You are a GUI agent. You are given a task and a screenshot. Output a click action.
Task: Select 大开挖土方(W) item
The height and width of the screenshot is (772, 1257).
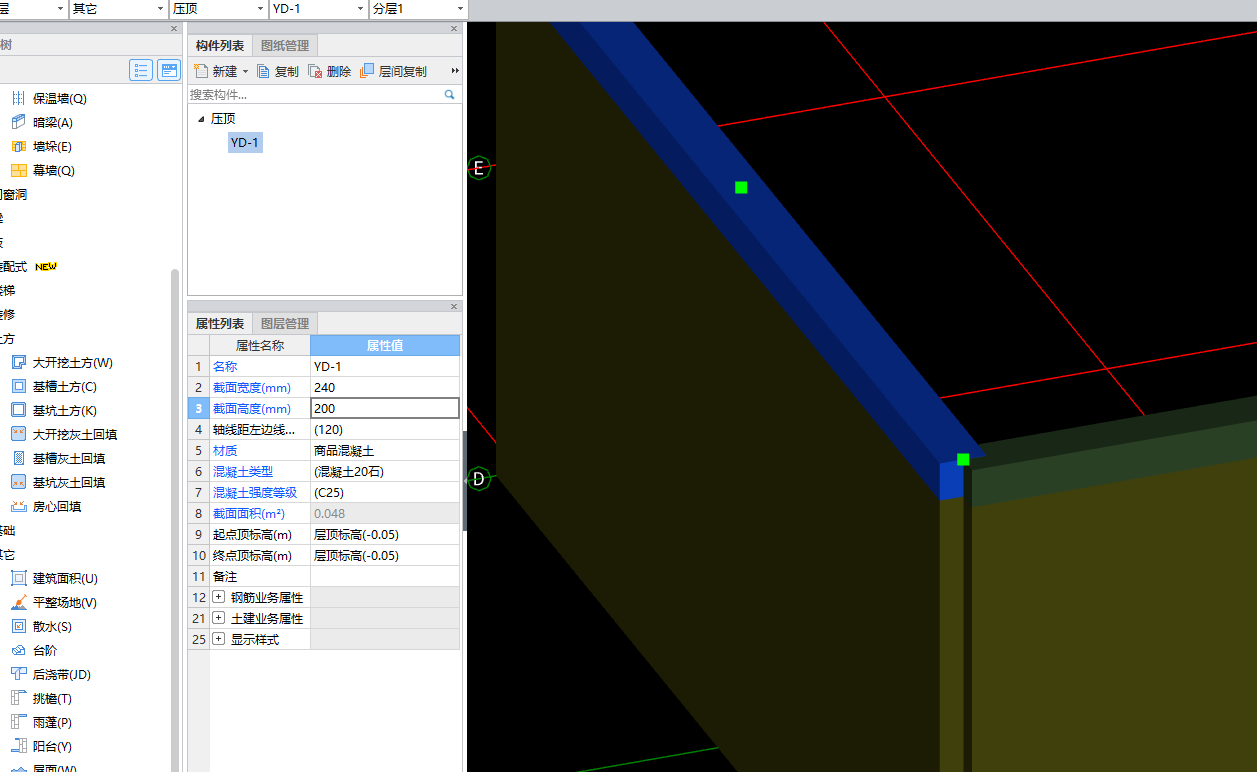pyautogui.click(x=73, y=363)
